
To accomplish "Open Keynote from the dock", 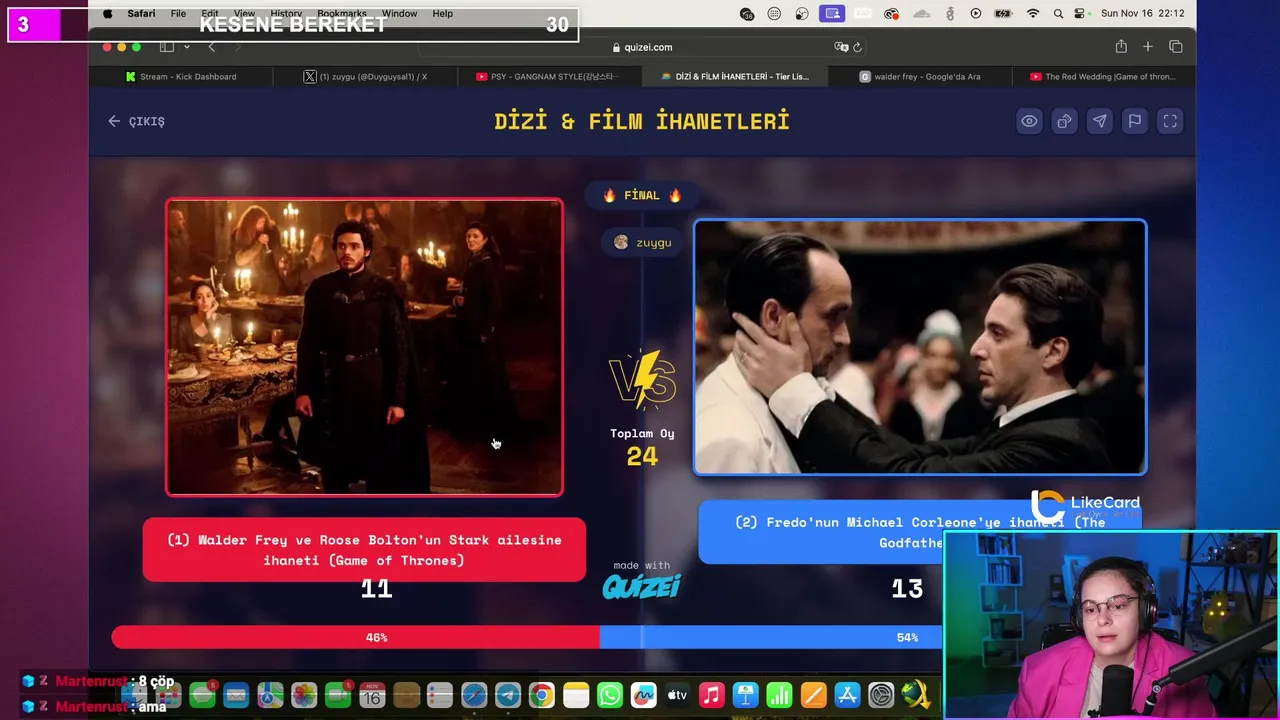I will [x=745, y=695].
